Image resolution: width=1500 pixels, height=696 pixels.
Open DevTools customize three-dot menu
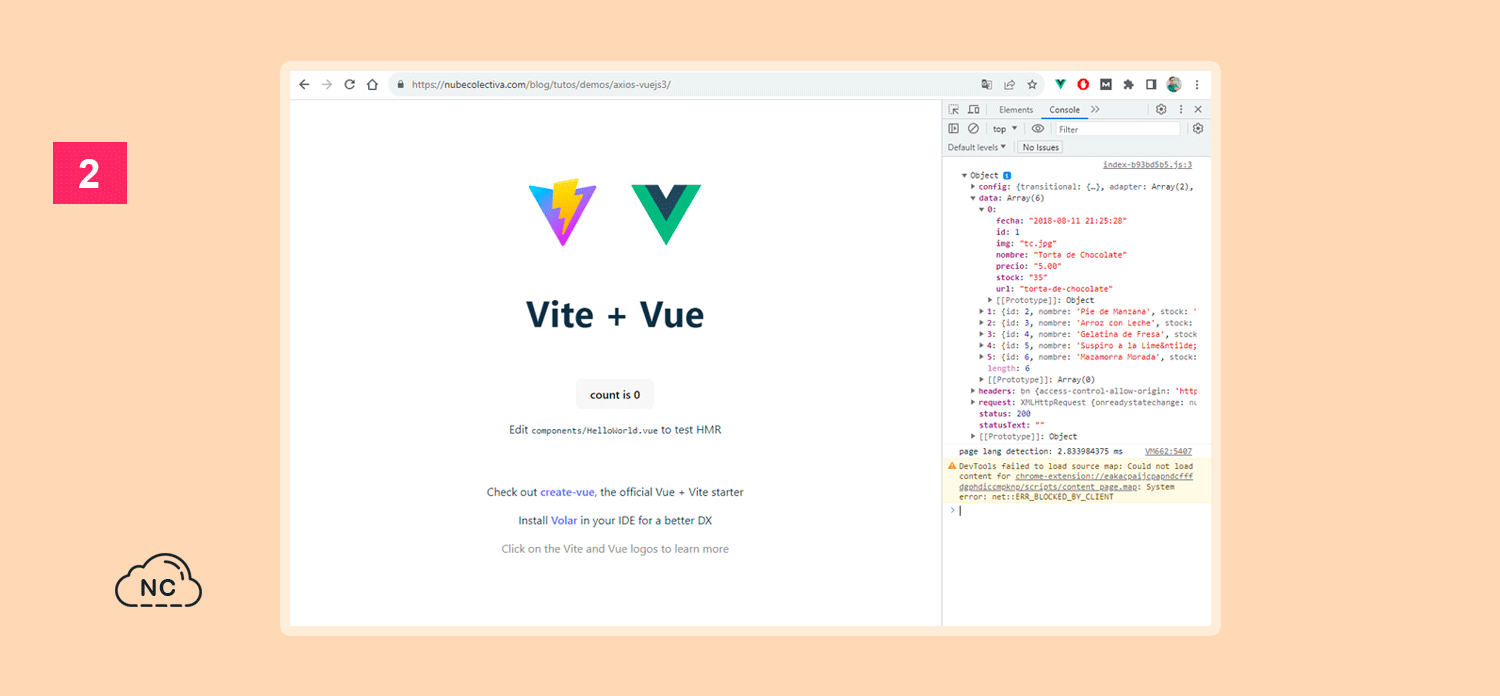(1181, 110)
